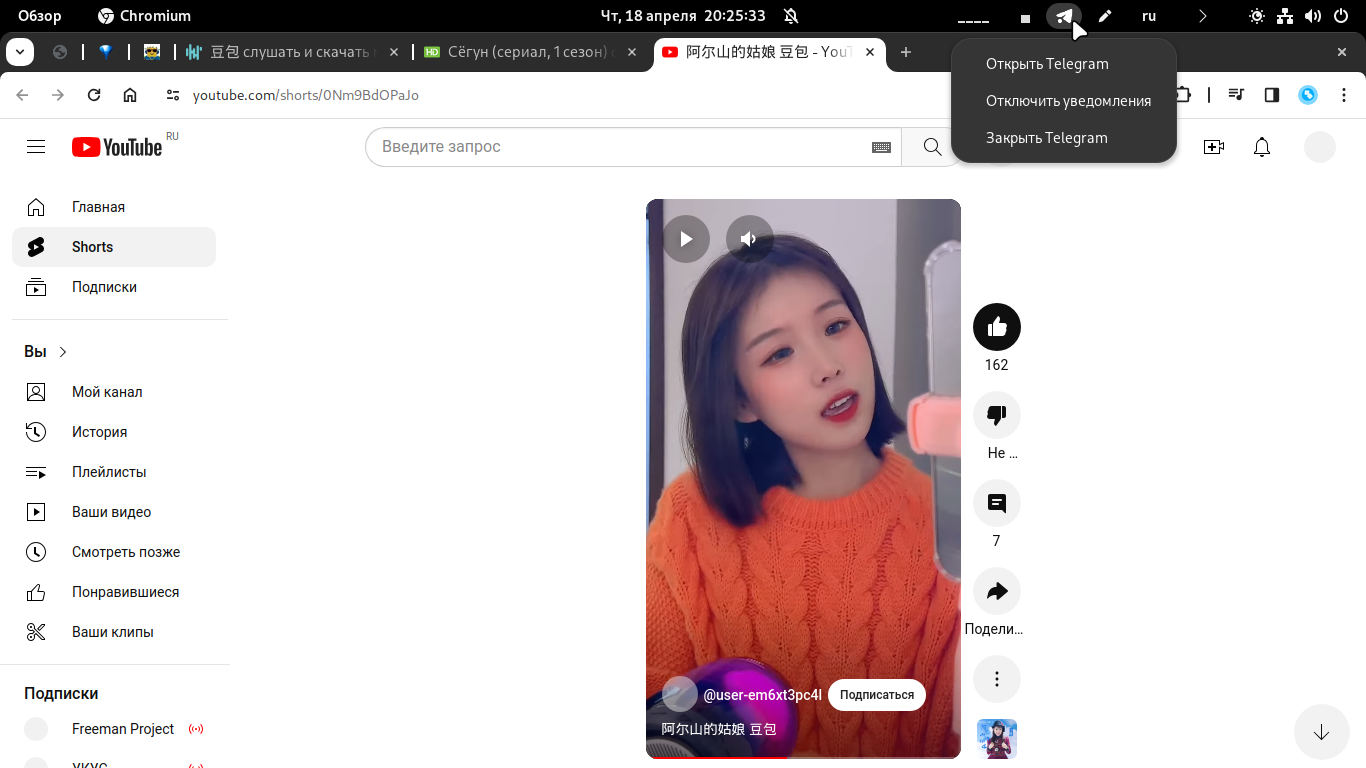1366x768 pixels.
Task: Switch the 'ru' keyboard layout indicator
Action: [1149, 16]
